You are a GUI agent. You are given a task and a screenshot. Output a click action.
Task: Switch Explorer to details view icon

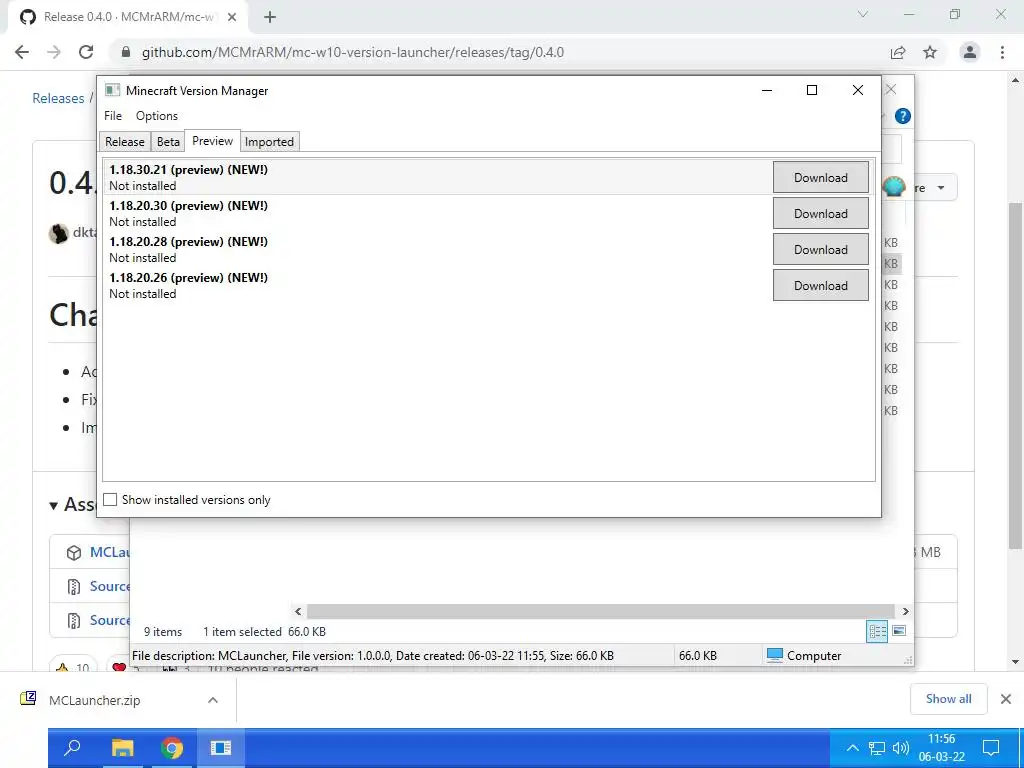pyautogui.click(x=877, y=631)
